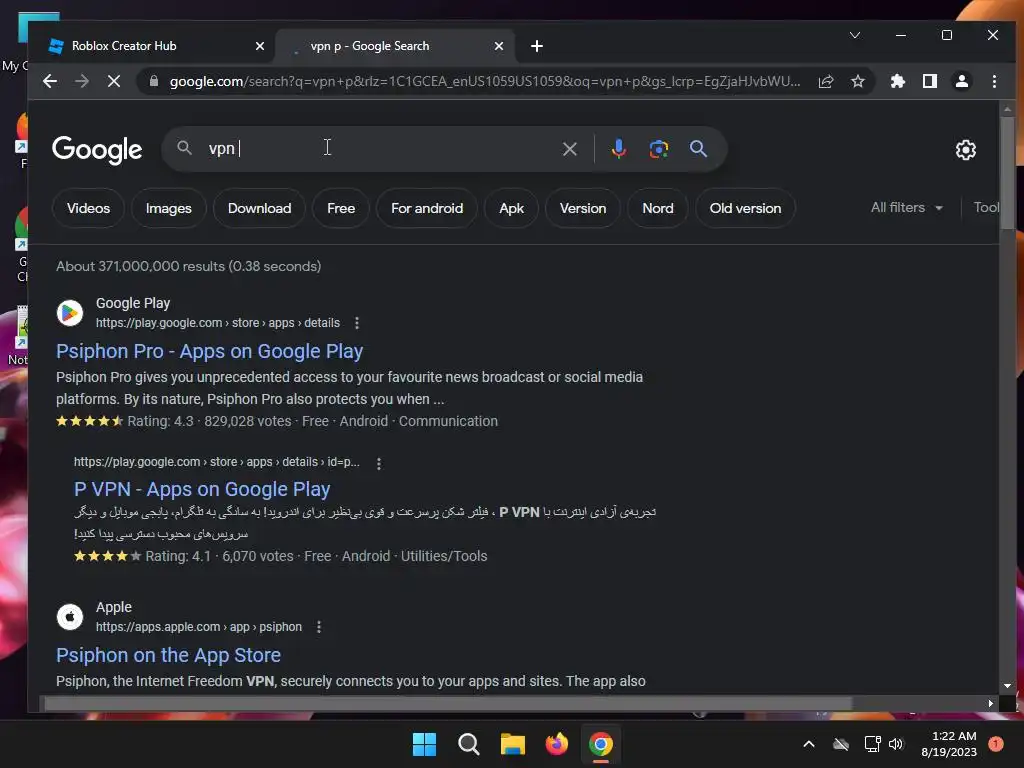Show hidden system tray icons
Viewport: 1024px width, 768px height.
click(808, 744)
